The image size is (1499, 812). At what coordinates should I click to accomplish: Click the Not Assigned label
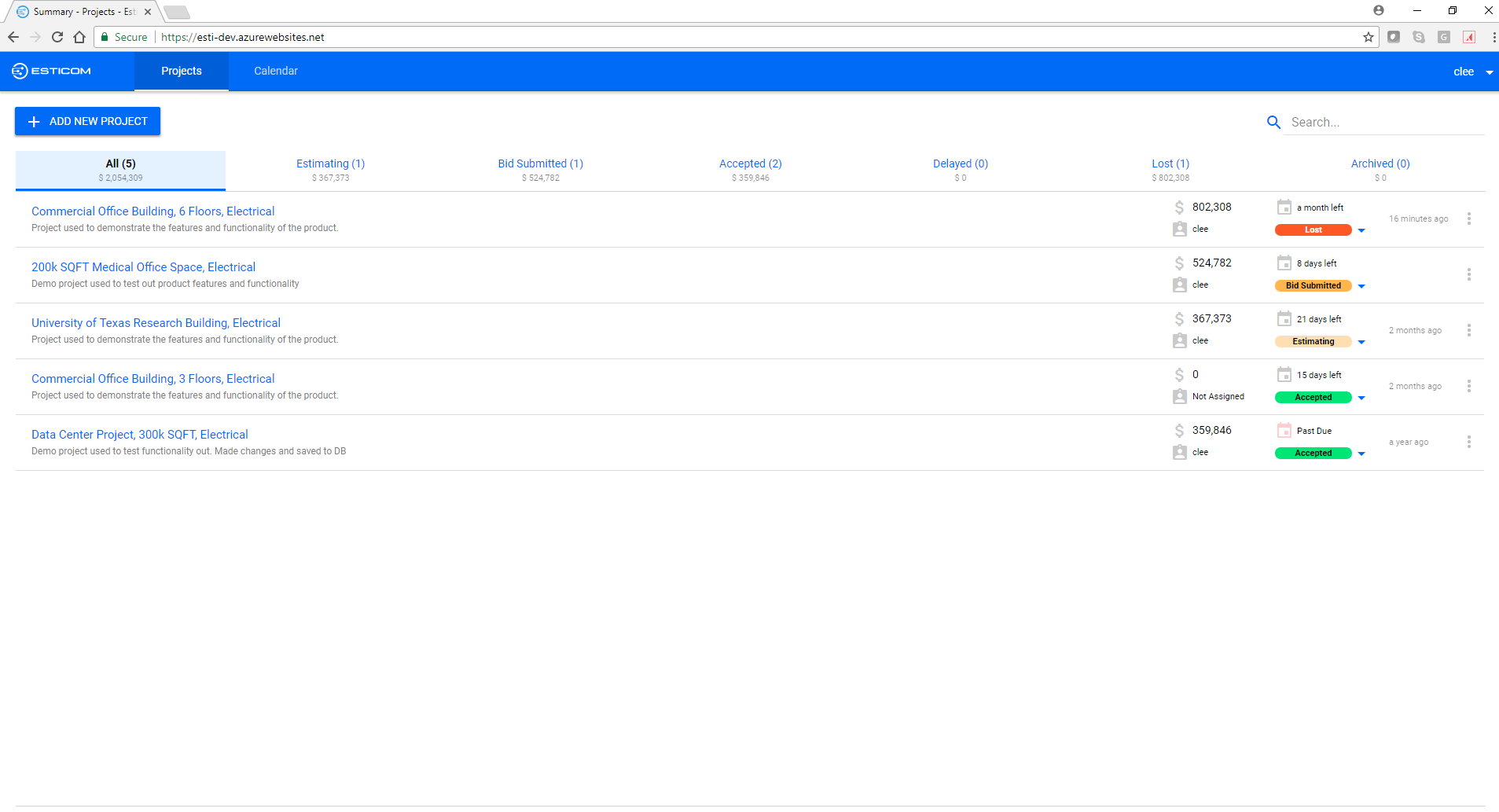(1218, 396)
